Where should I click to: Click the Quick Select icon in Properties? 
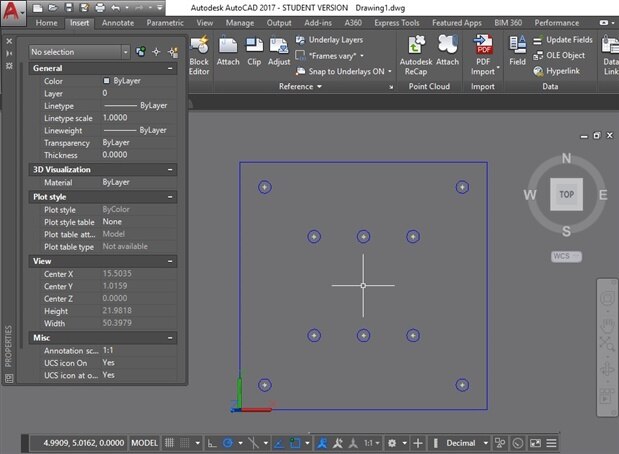172,51
